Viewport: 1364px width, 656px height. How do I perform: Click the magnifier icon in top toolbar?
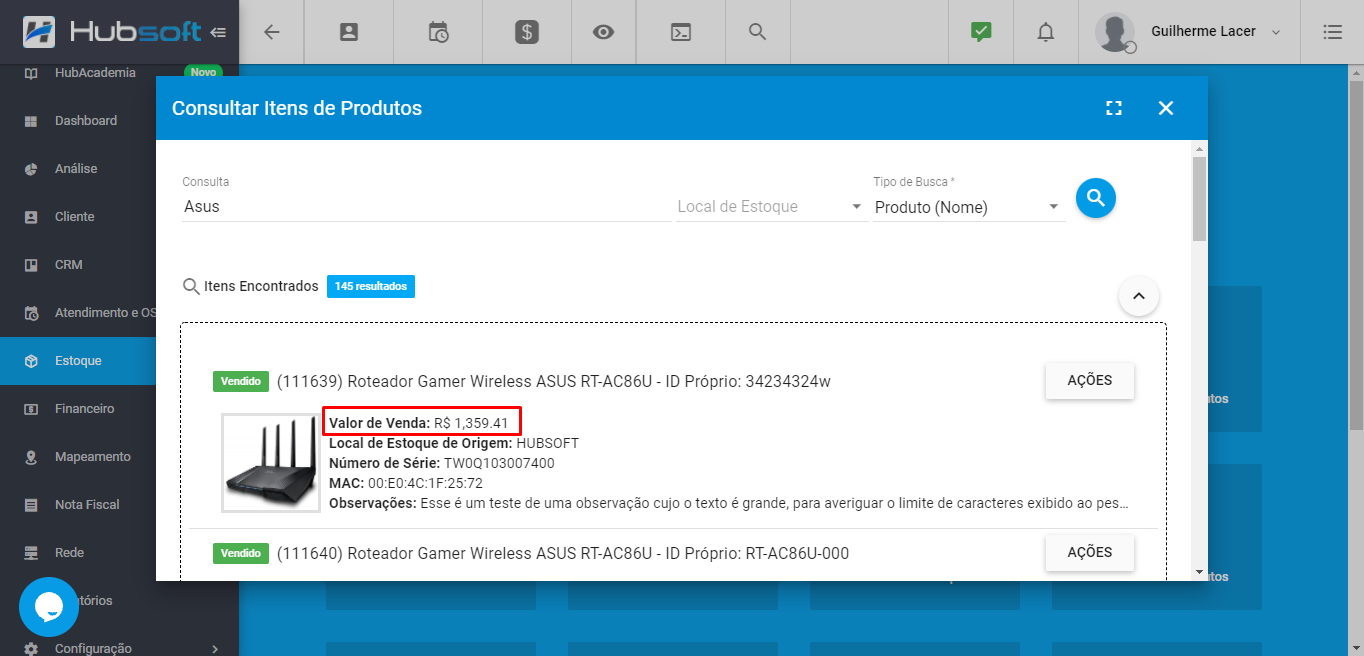click(x=757, y=32)
